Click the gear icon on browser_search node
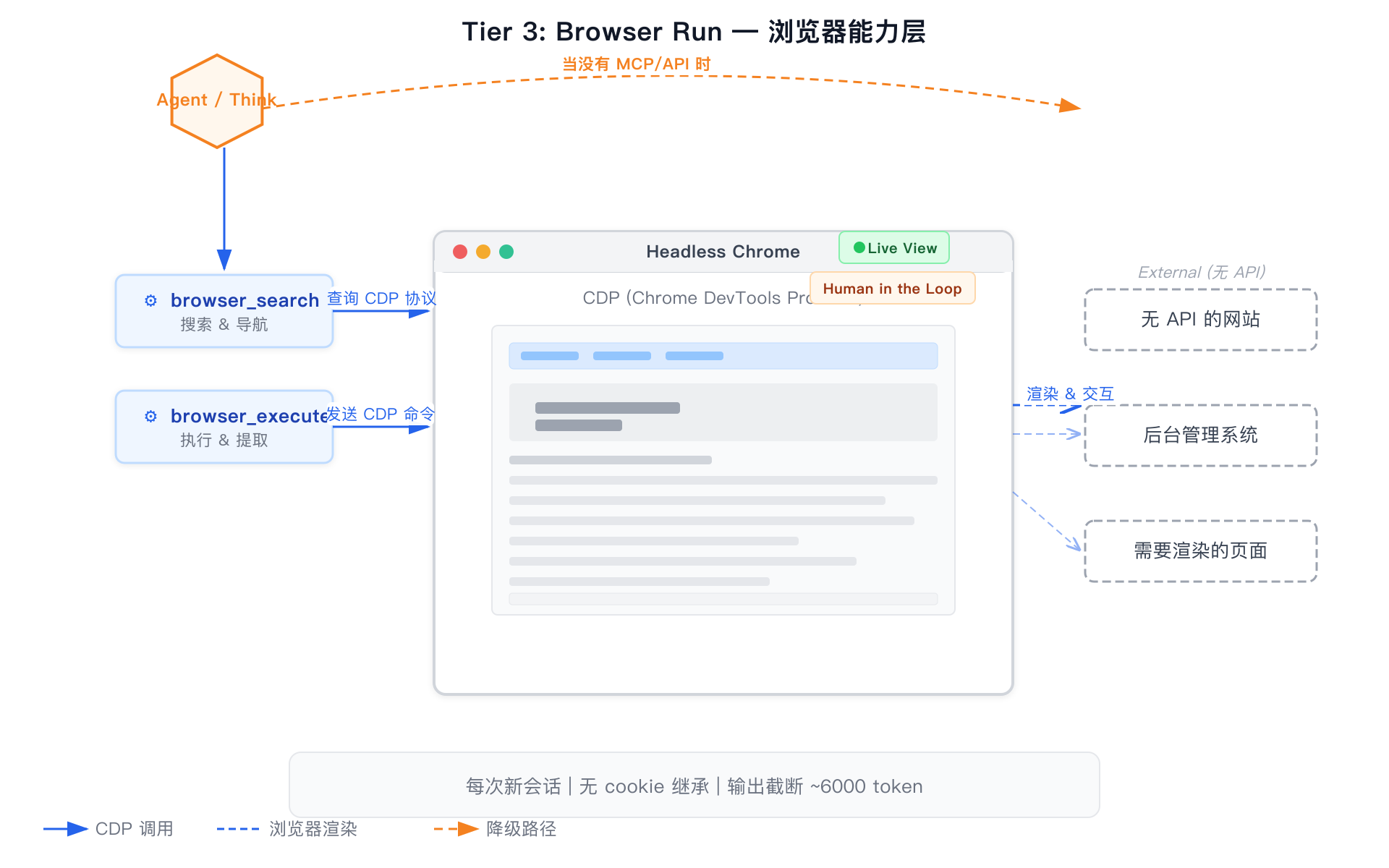The height and width of the screenshot is (868, 1389). [150, 299]
